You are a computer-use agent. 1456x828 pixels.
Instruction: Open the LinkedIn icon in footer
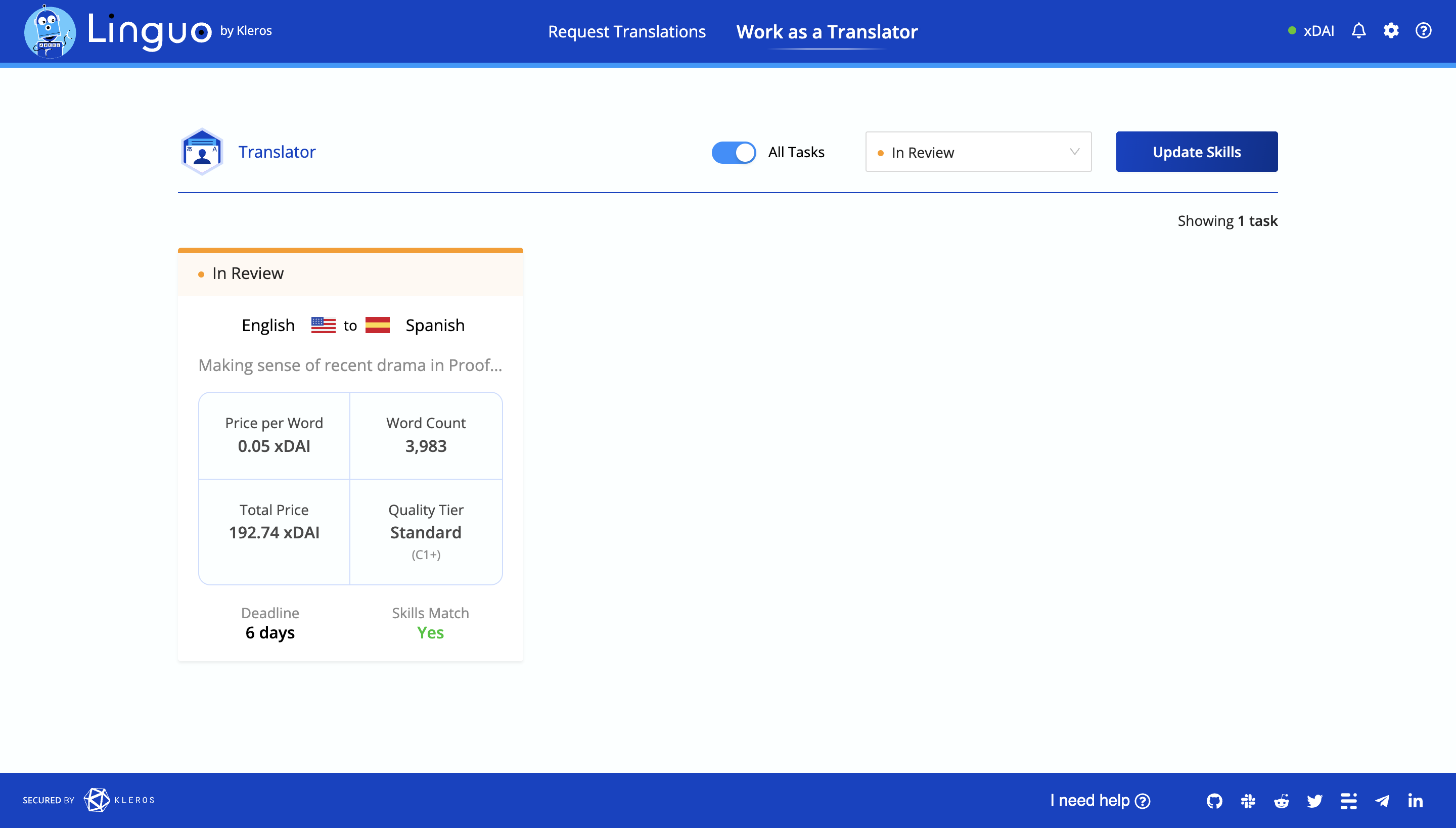coord(1416,801)
